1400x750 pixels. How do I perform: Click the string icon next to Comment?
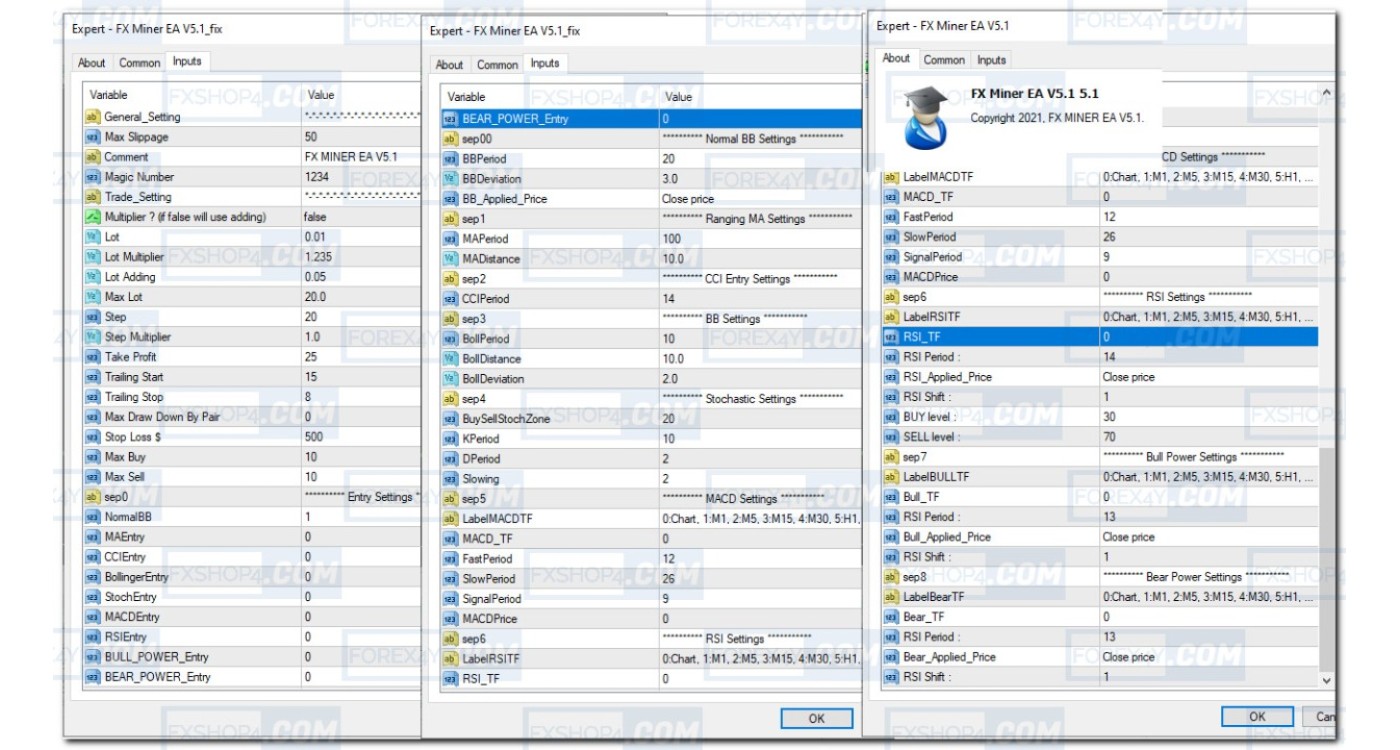tap(92, 157)
